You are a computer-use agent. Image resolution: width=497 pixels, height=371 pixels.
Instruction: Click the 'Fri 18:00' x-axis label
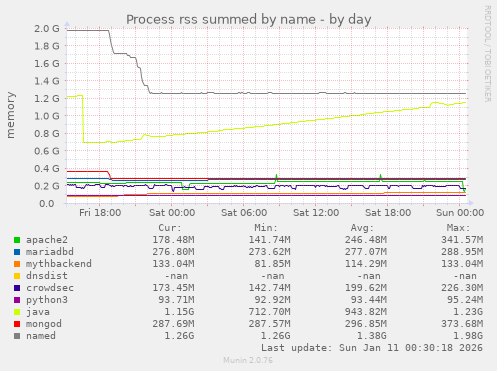[x=100, y=213]
